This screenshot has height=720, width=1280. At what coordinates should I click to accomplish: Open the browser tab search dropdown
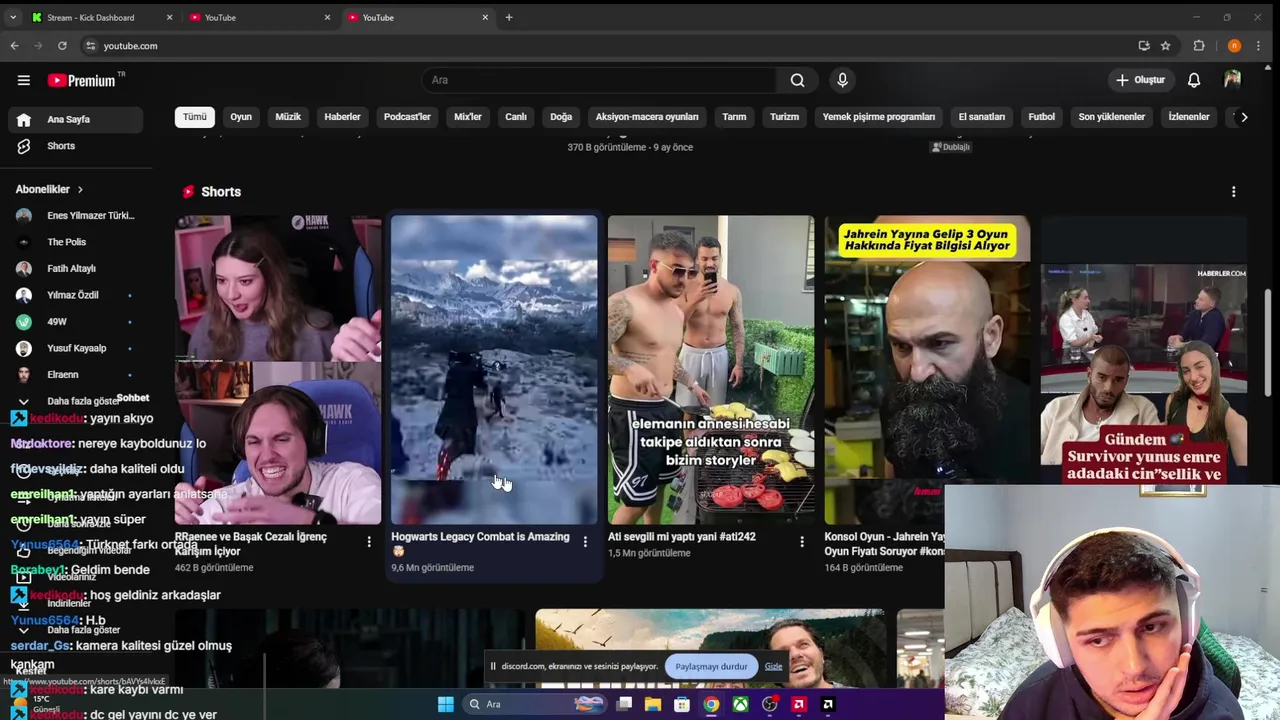(12, 17)
